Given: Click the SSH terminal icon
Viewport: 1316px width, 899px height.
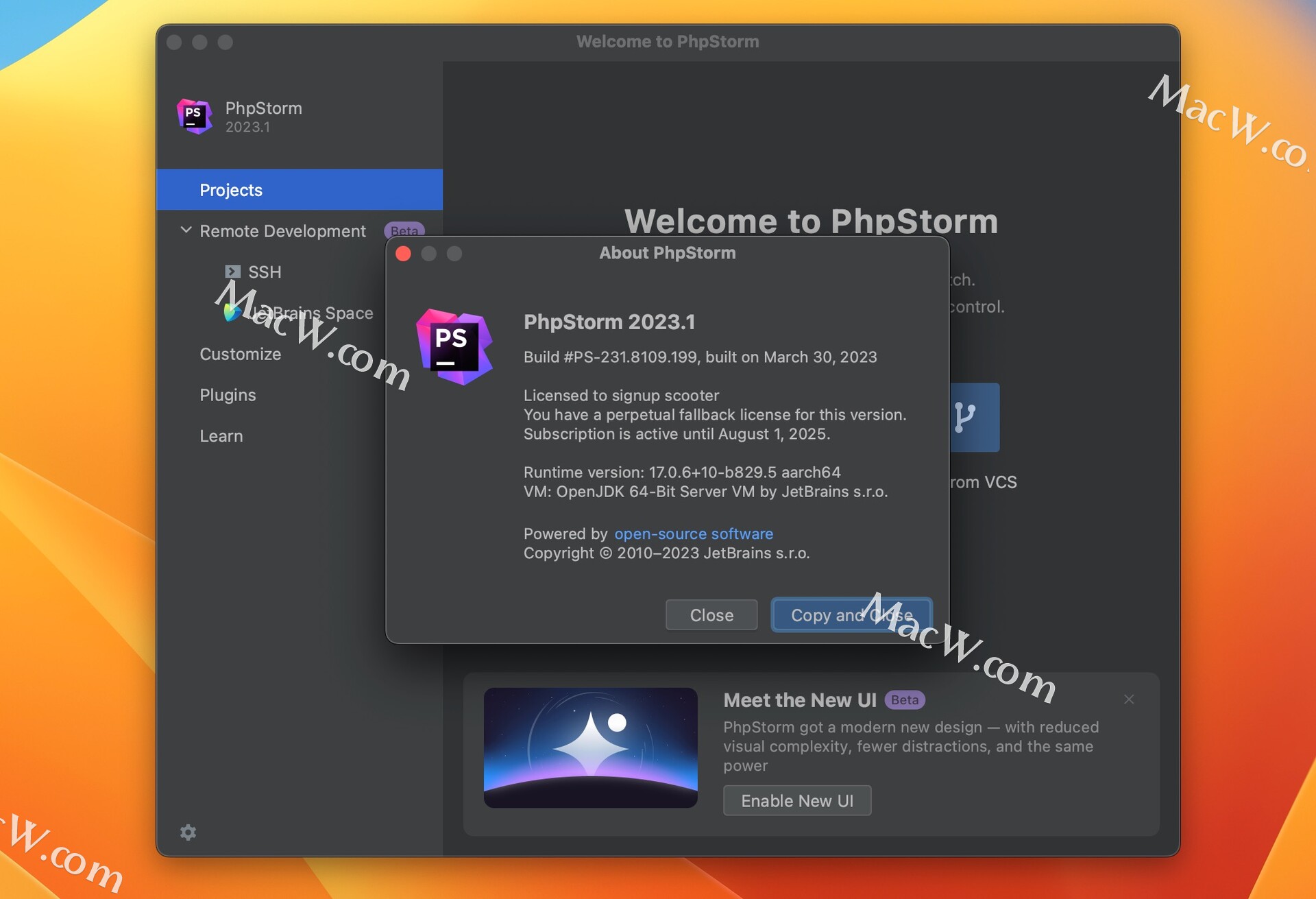Looking at the screenshot, I should click(x=233, y=272).
